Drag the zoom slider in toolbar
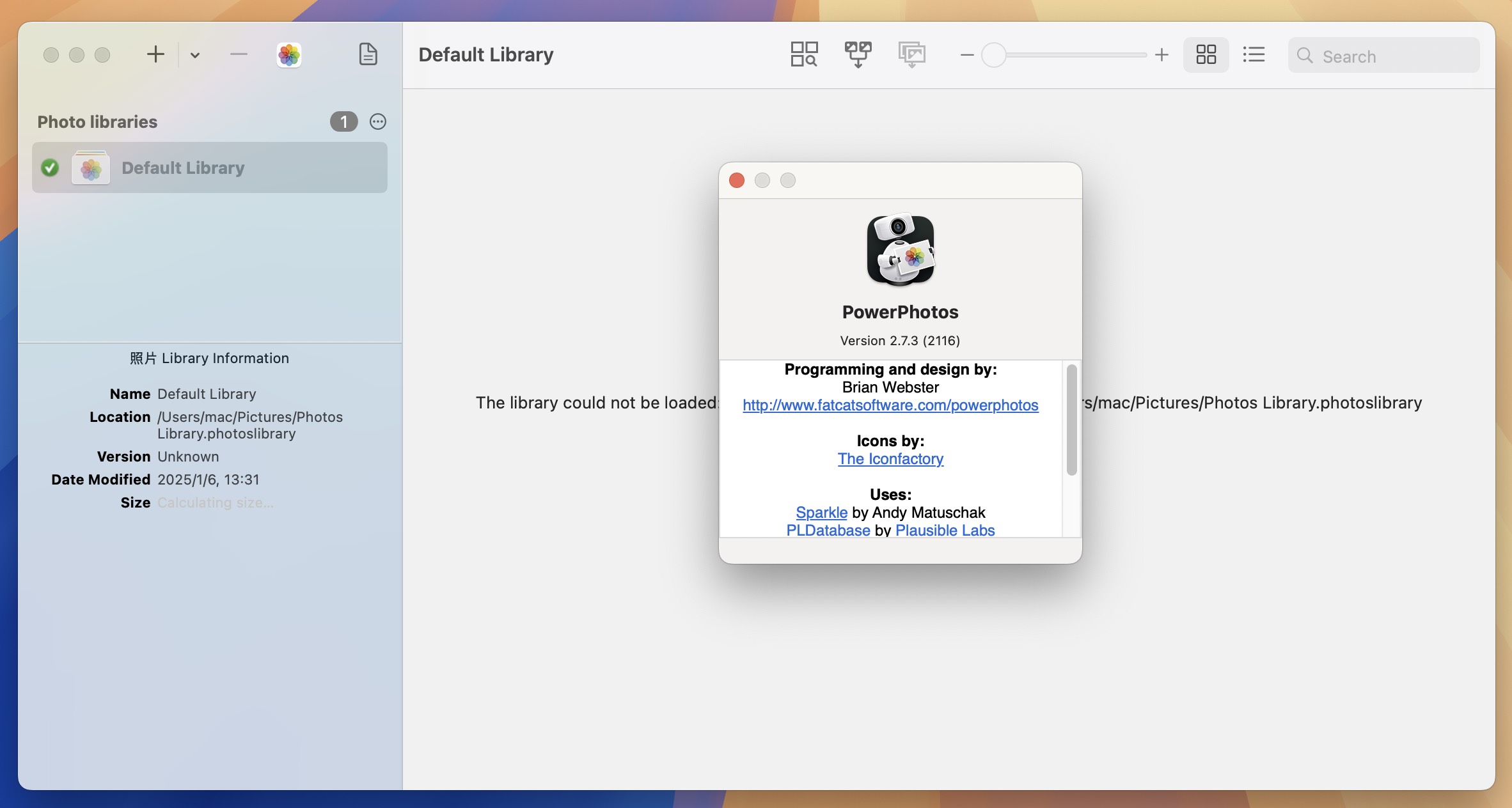The image size is (1512, 808). 993,54
